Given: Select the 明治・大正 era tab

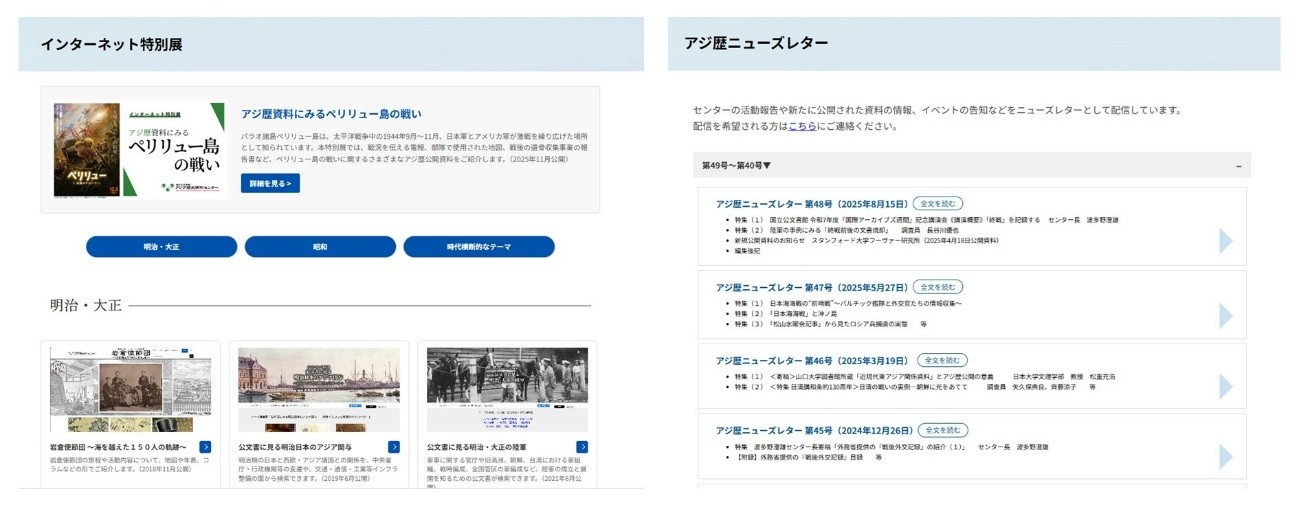Looking at the screenshot, I should pos(161,247).
